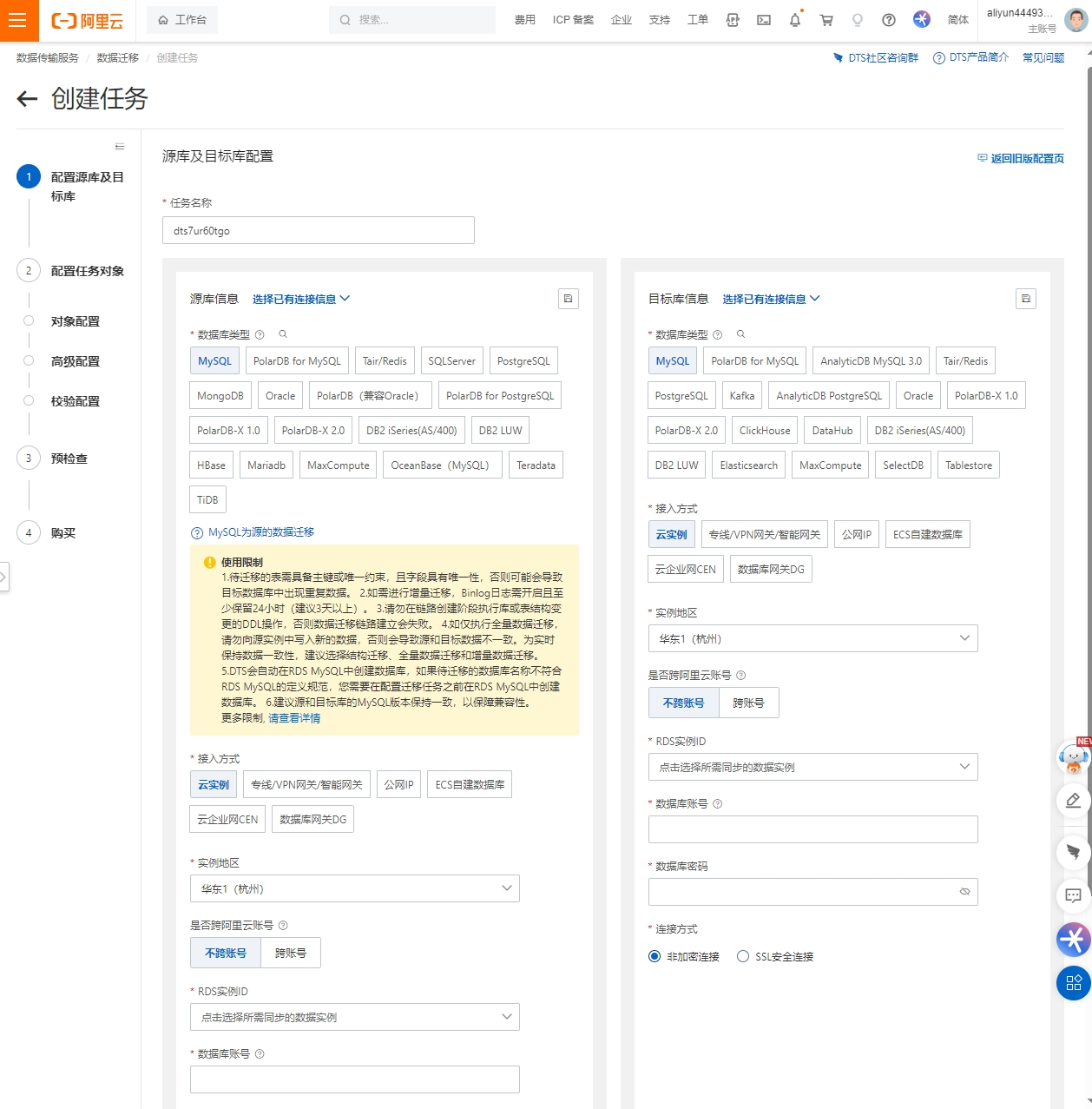Open the shopping cart icon
Image resolution: width=1092 pixels, height=1109 pixels.
(x=826, y=20)
